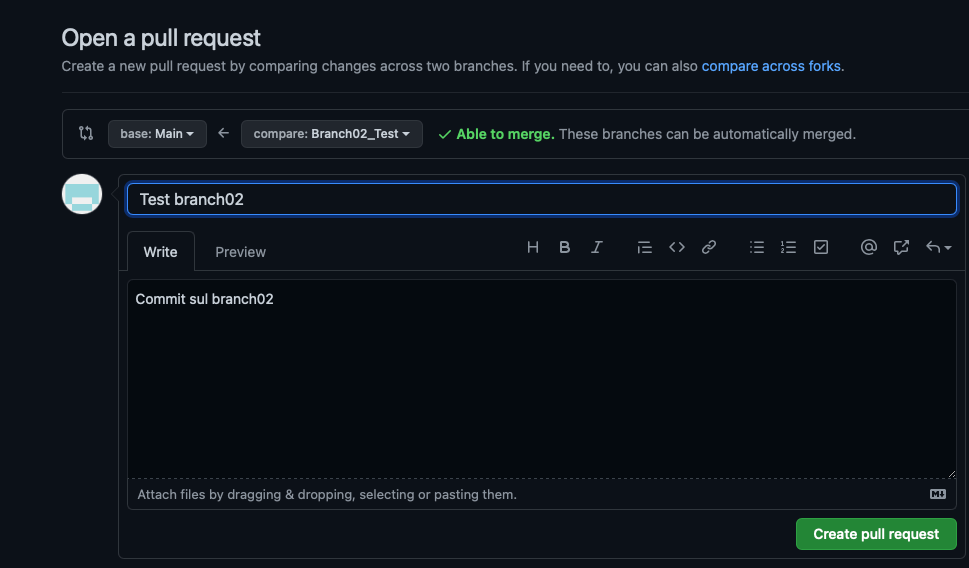Apply italic formatting icon
The height and width of the screenshot is (568, 969).
tap(596, 247)
